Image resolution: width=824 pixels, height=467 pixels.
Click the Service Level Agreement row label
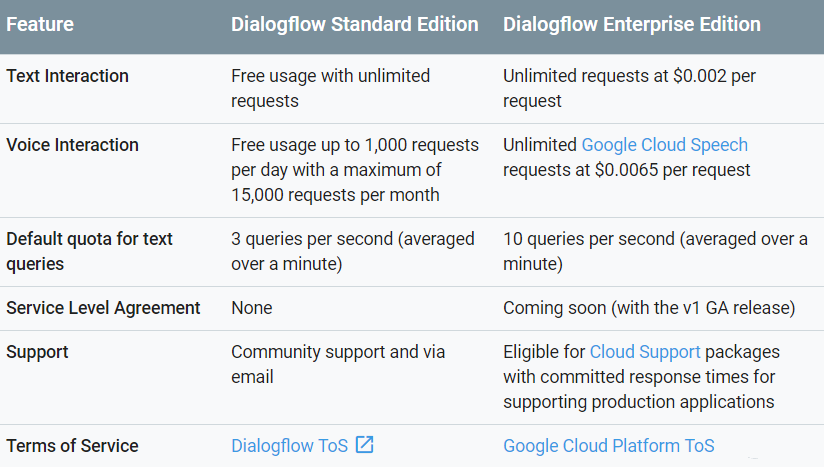[x=103, y=308]
